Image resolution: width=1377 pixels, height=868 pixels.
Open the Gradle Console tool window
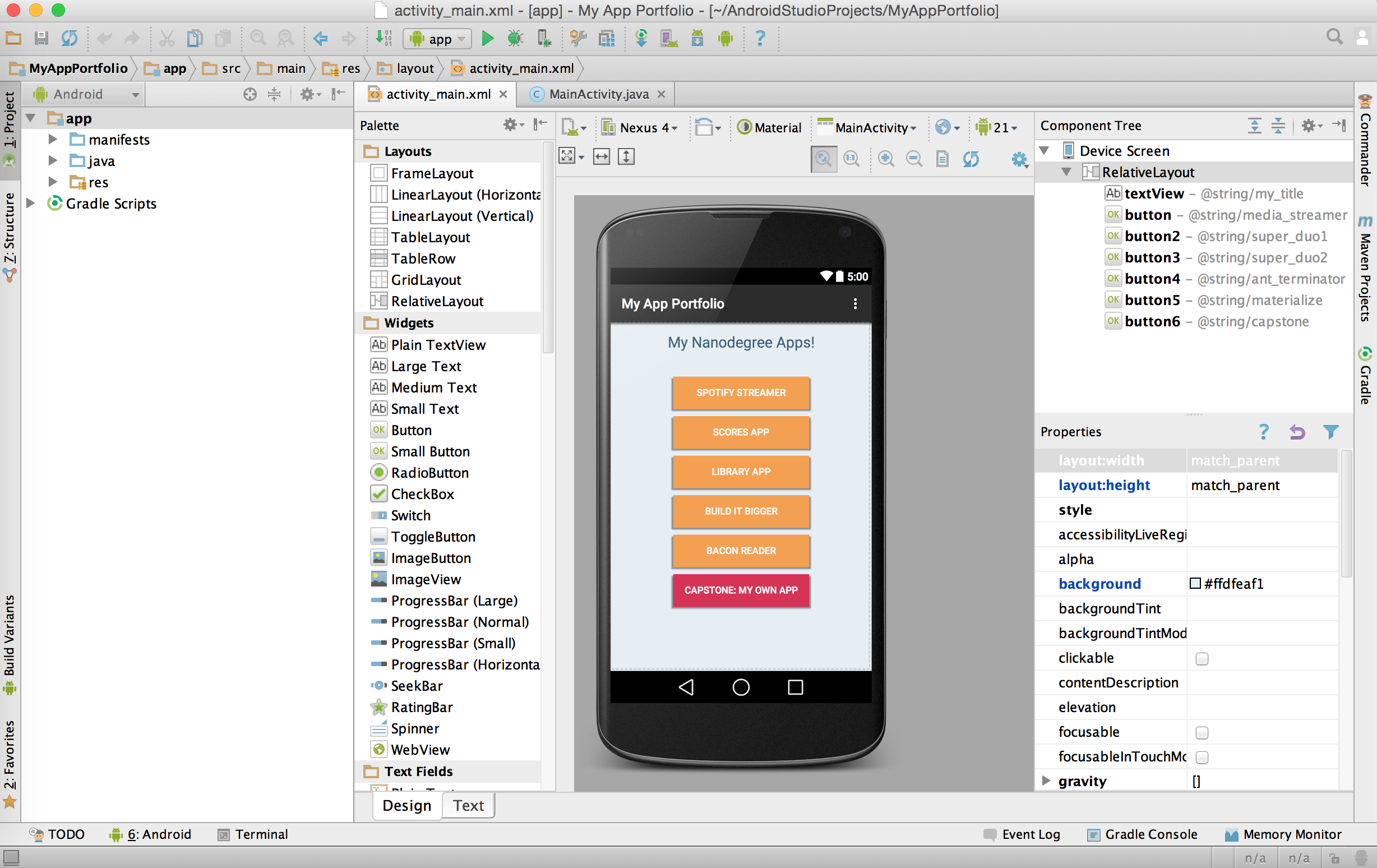point(1142,834)
